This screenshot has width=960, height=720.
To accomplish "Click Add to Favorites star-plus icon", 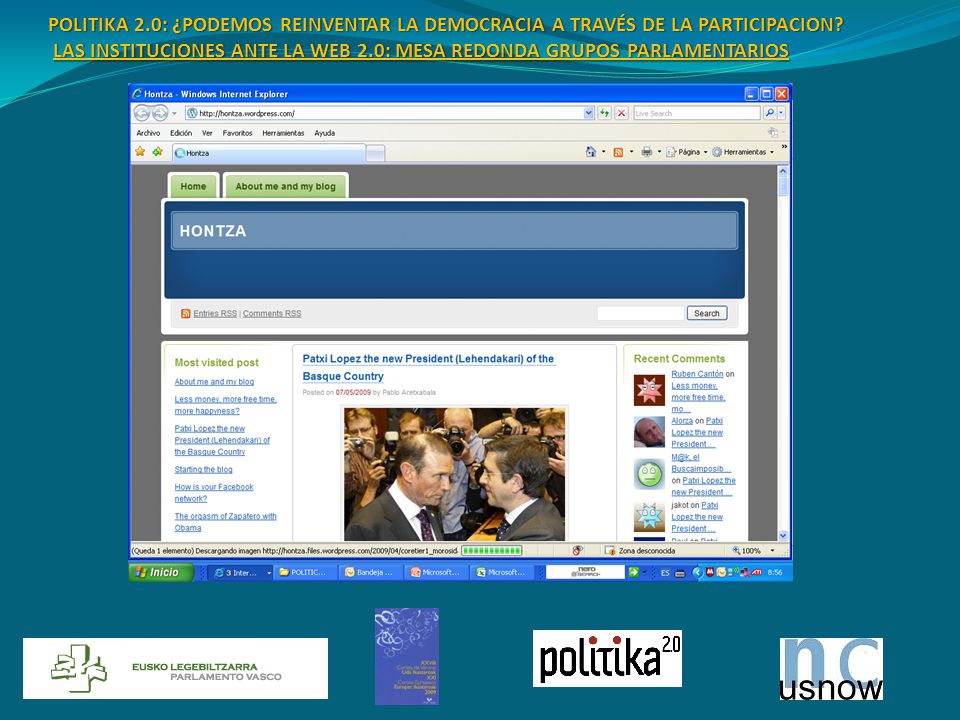I will [x=157, y=151].
